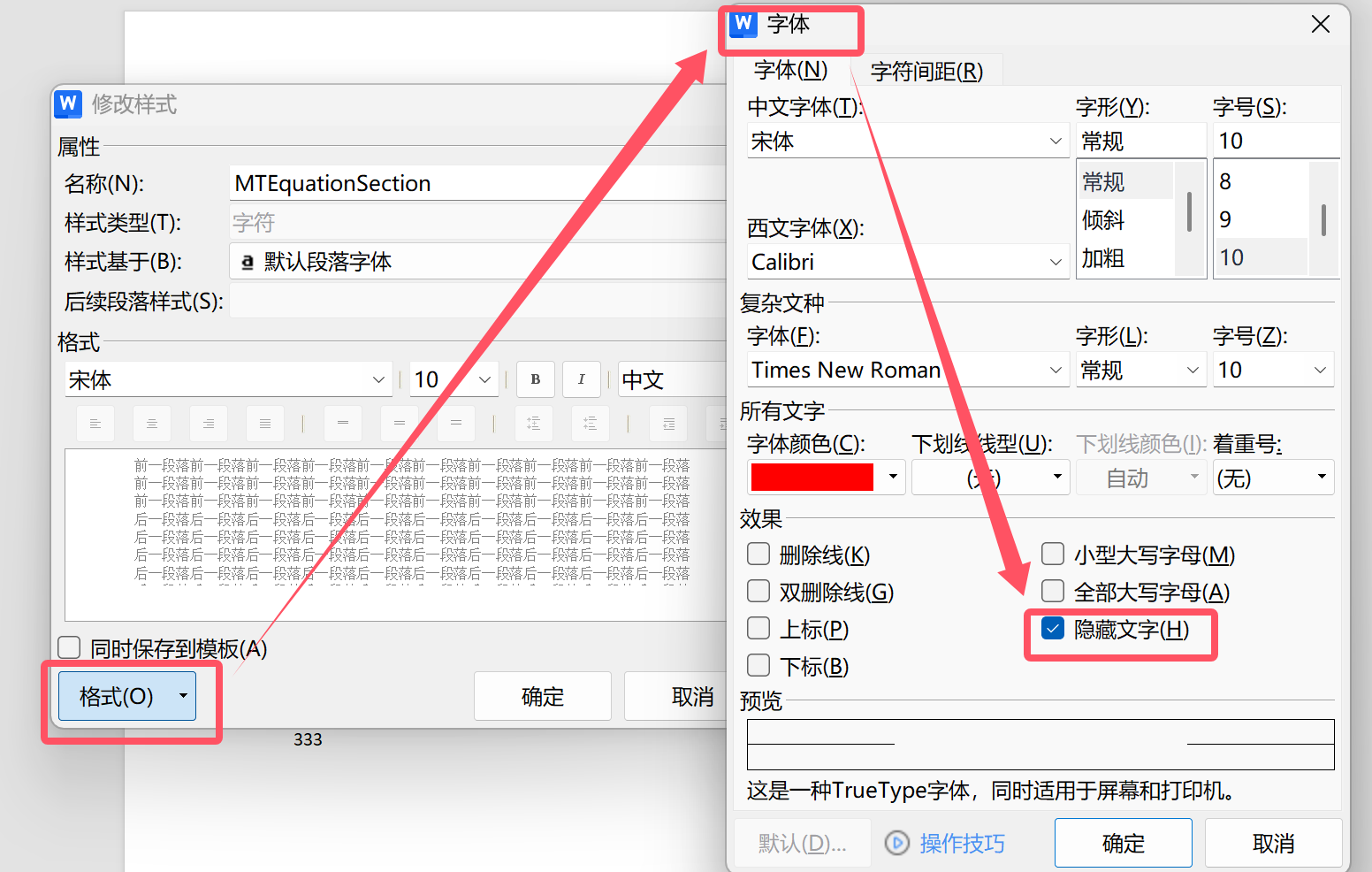
Task: Select the 字体(N) tab
Action: point(791,71)
